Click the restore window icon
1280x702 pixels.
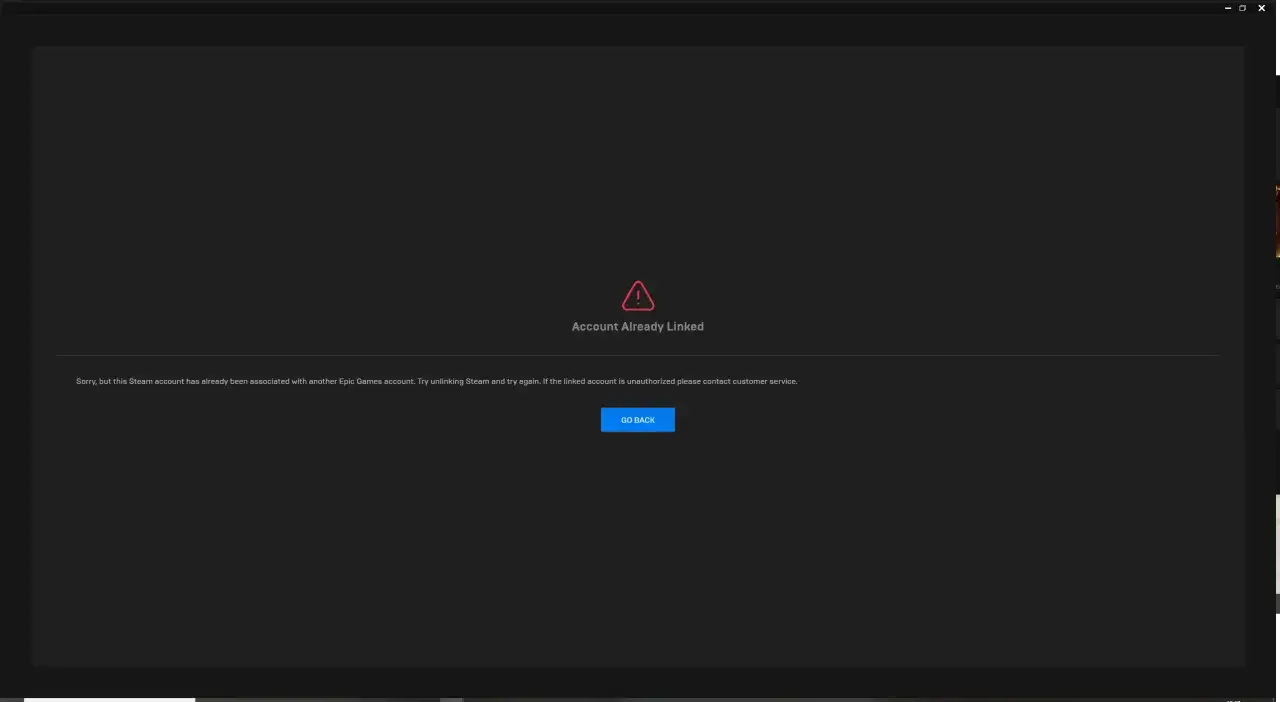pos(1242,8)
